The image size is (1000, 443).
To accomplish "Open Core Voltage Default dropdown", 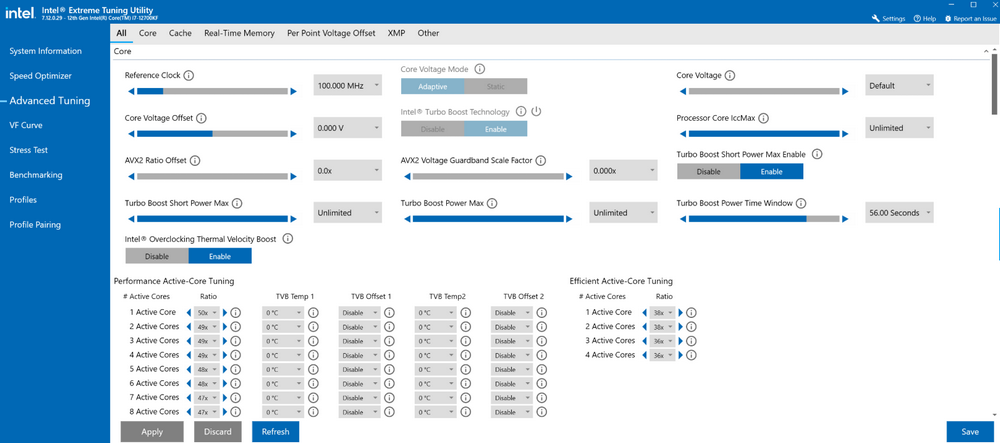I will tap(899, 85).
